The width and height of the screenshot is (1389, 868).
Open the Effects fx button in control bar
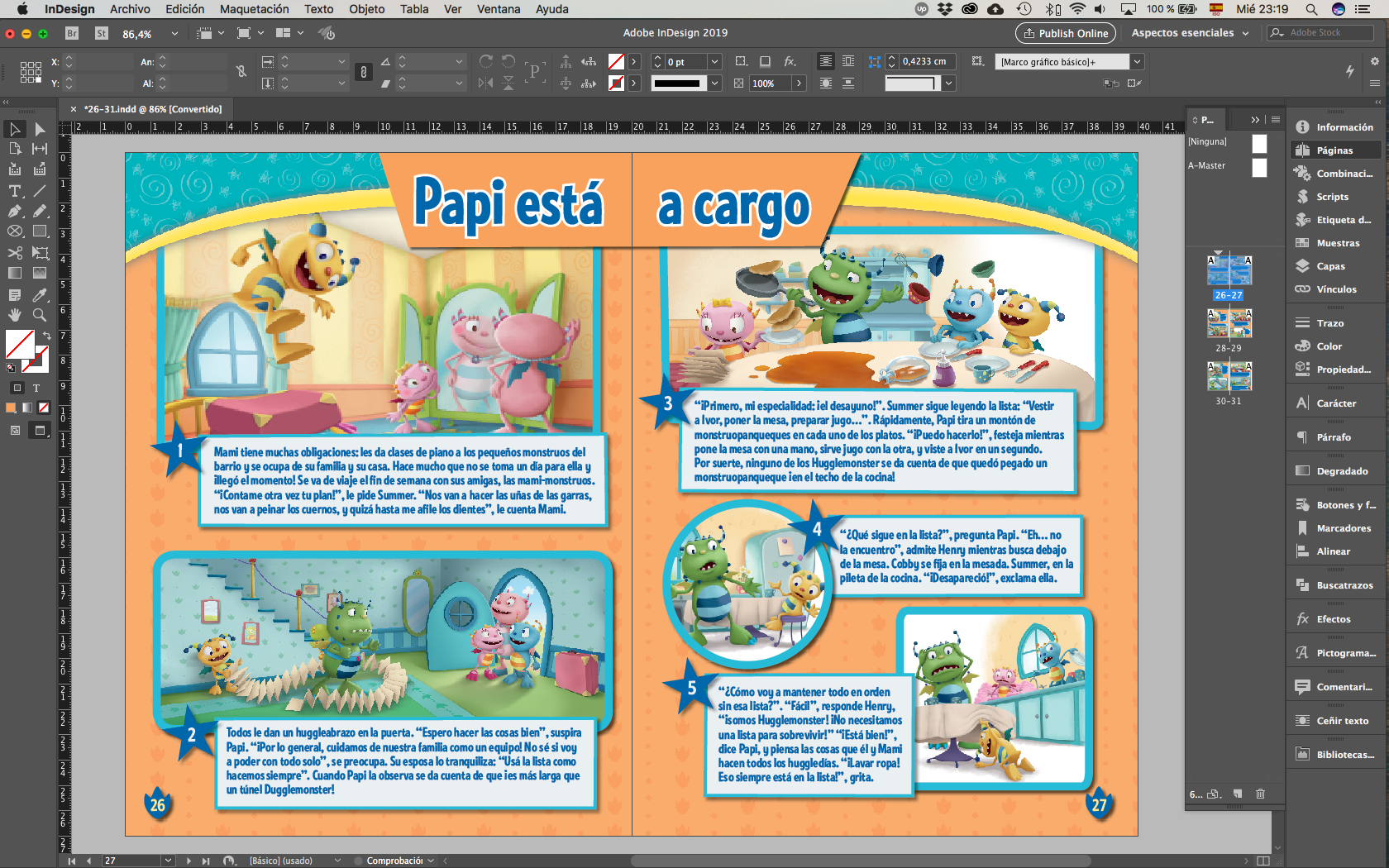[x=790, y=61]
